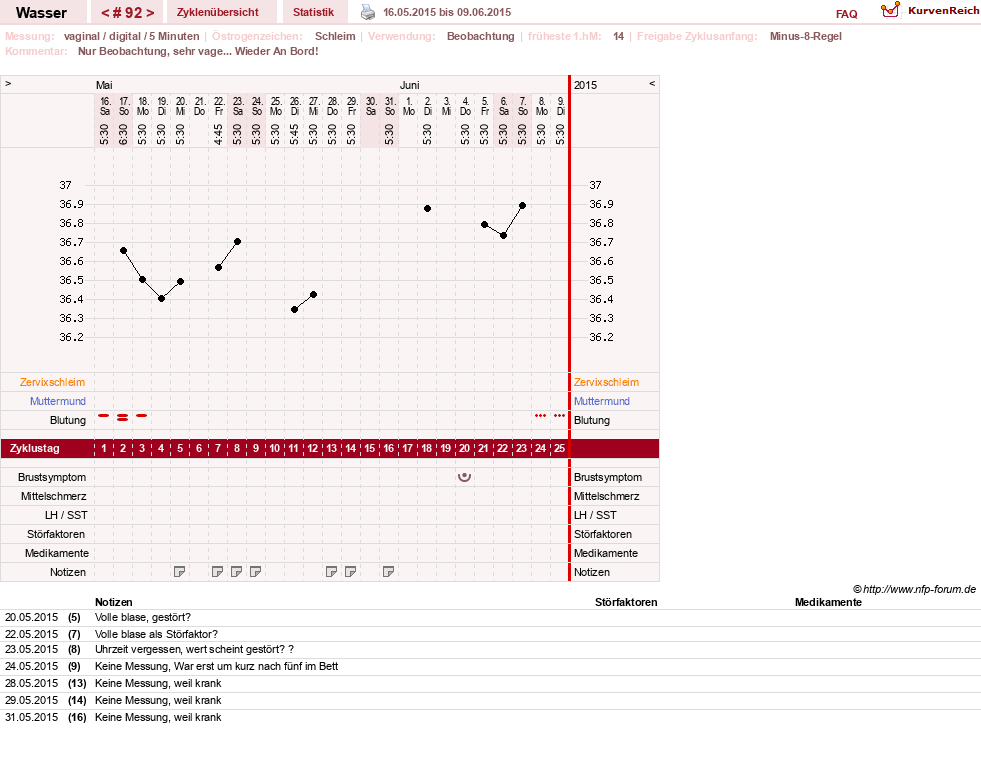Click the left Muttermund row label
Screen dimensions: 981x761
(58, 401)
